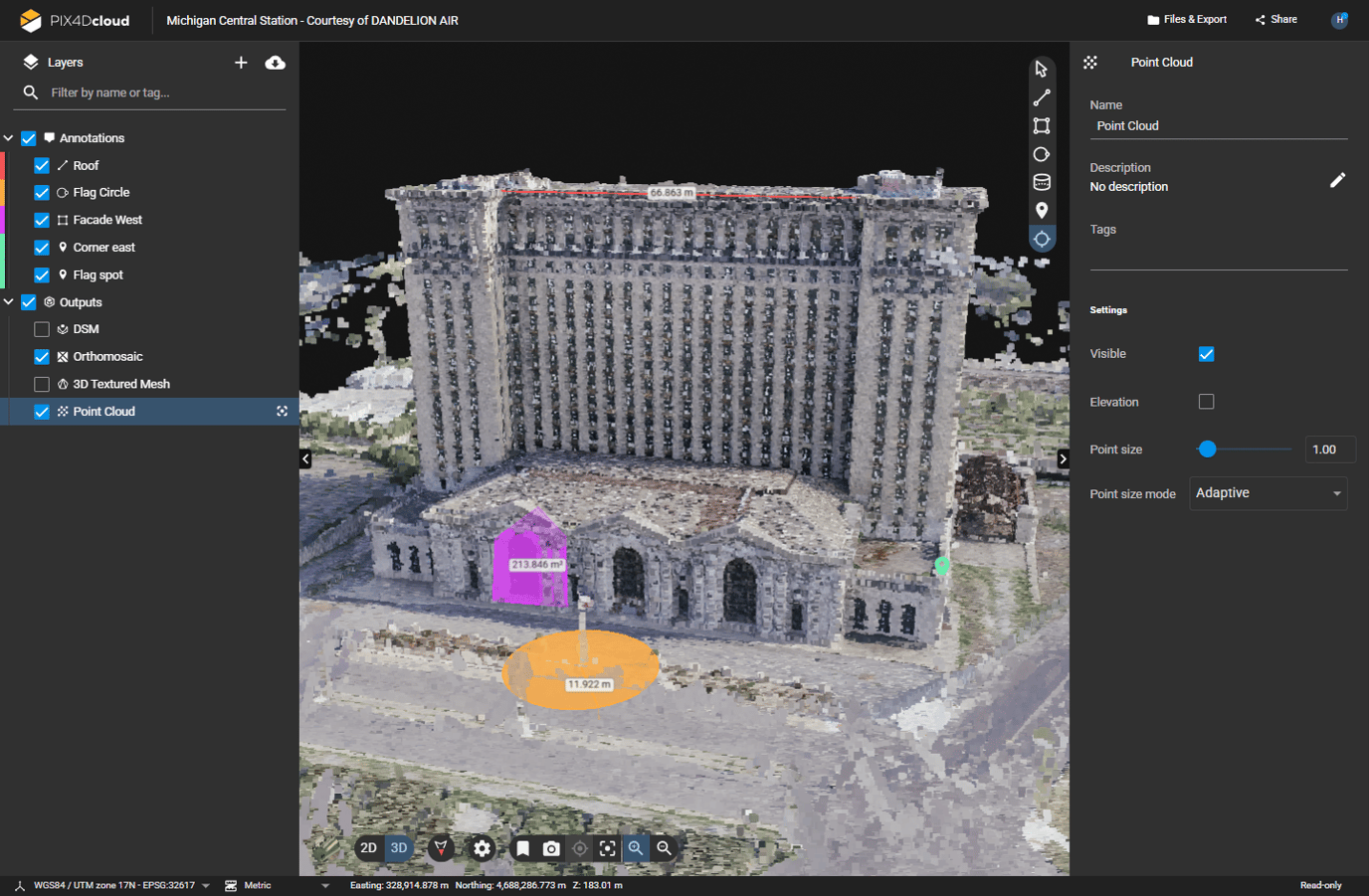Edit the description with the pencil button
Image resolution: width=1369 pixels, height=896 pixels.
click(1338, 180)
